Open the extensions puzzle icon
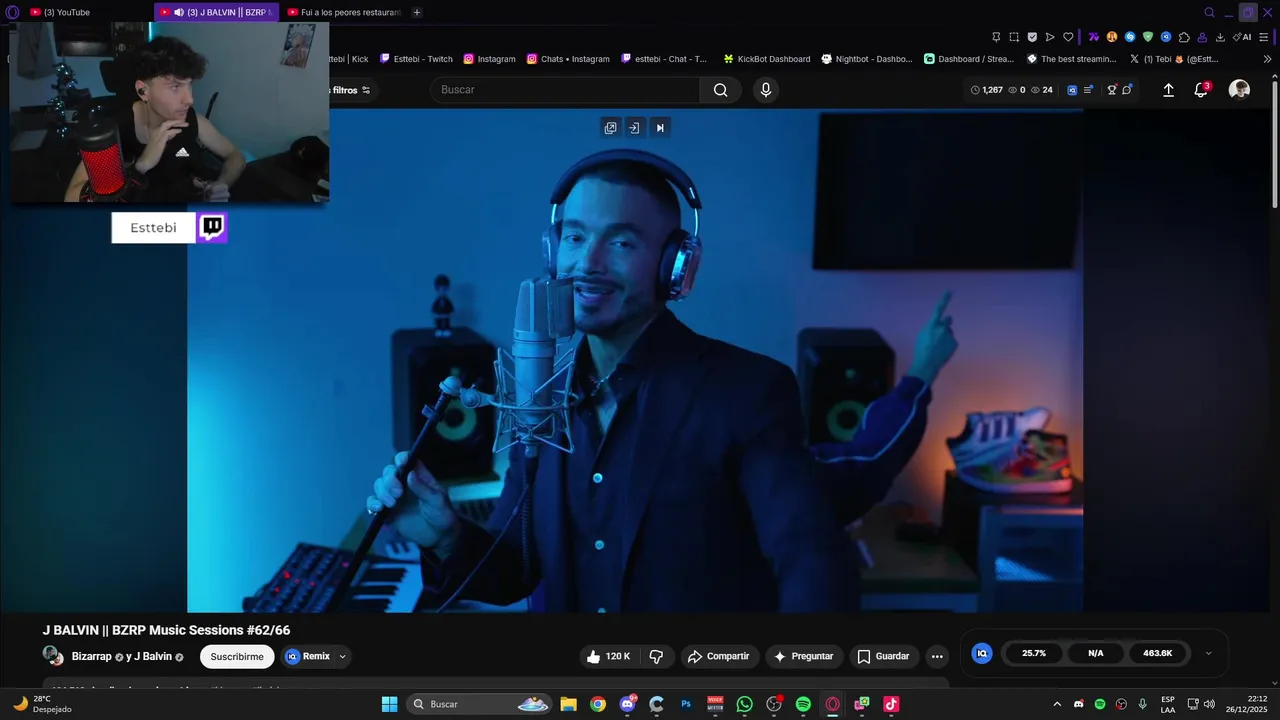Screen dimensions: 1280x720 tap(1184, 37)
